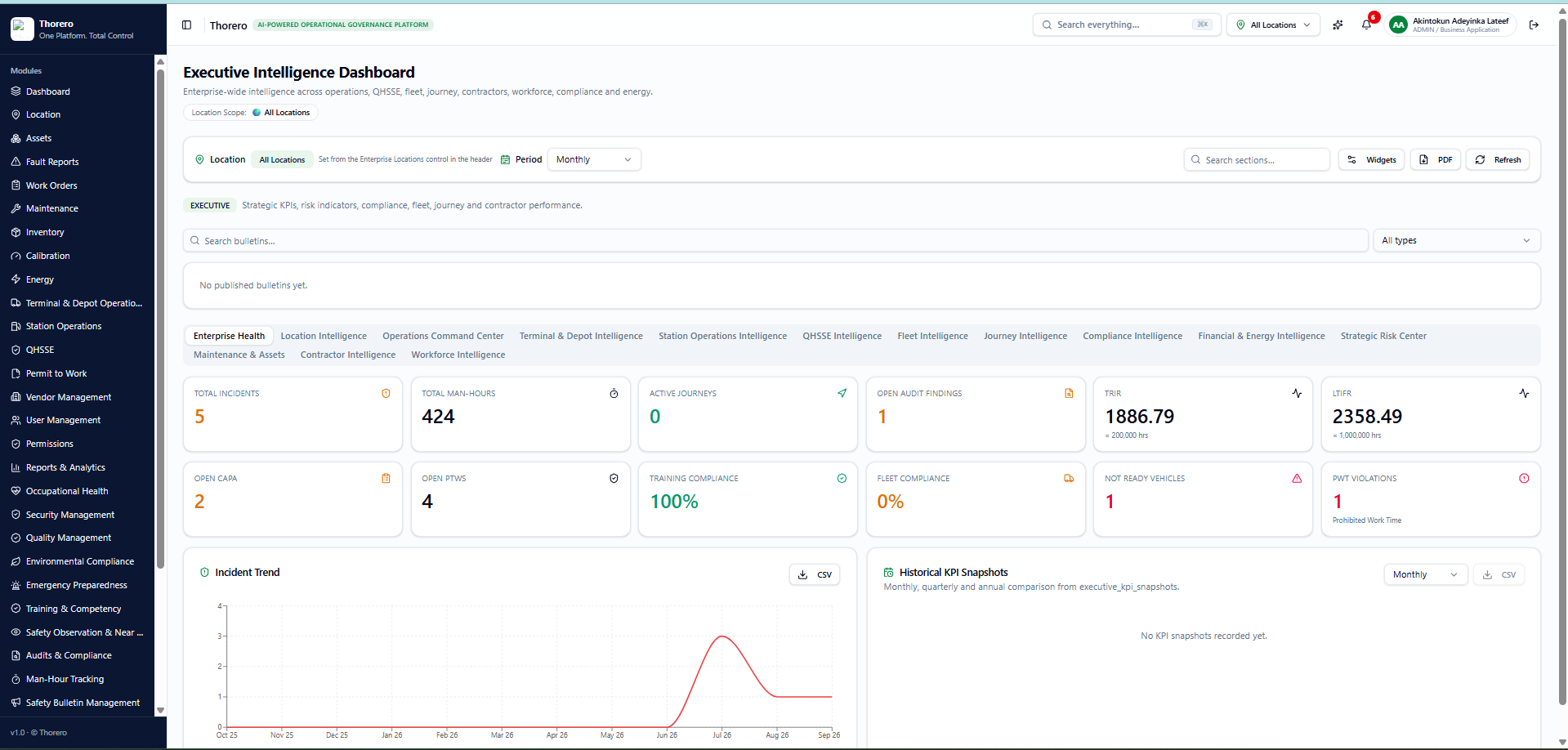Viewport: 1568px width, 750px height.
Task: Go to Permit to Work module
Action: pos(56,373)
